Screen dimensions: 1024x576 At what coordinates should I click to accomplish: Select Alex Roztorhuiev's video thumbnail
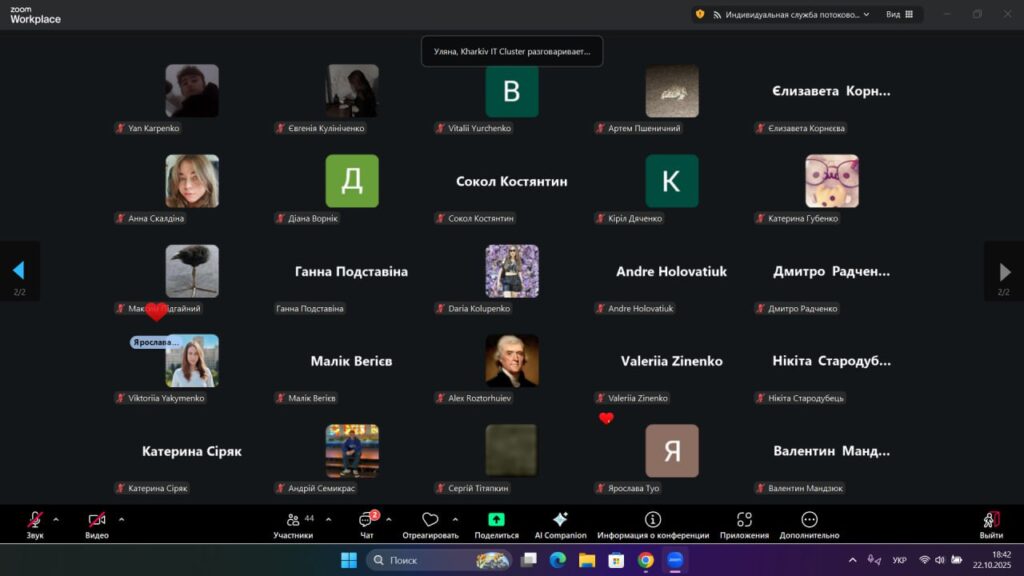(511, 360)
